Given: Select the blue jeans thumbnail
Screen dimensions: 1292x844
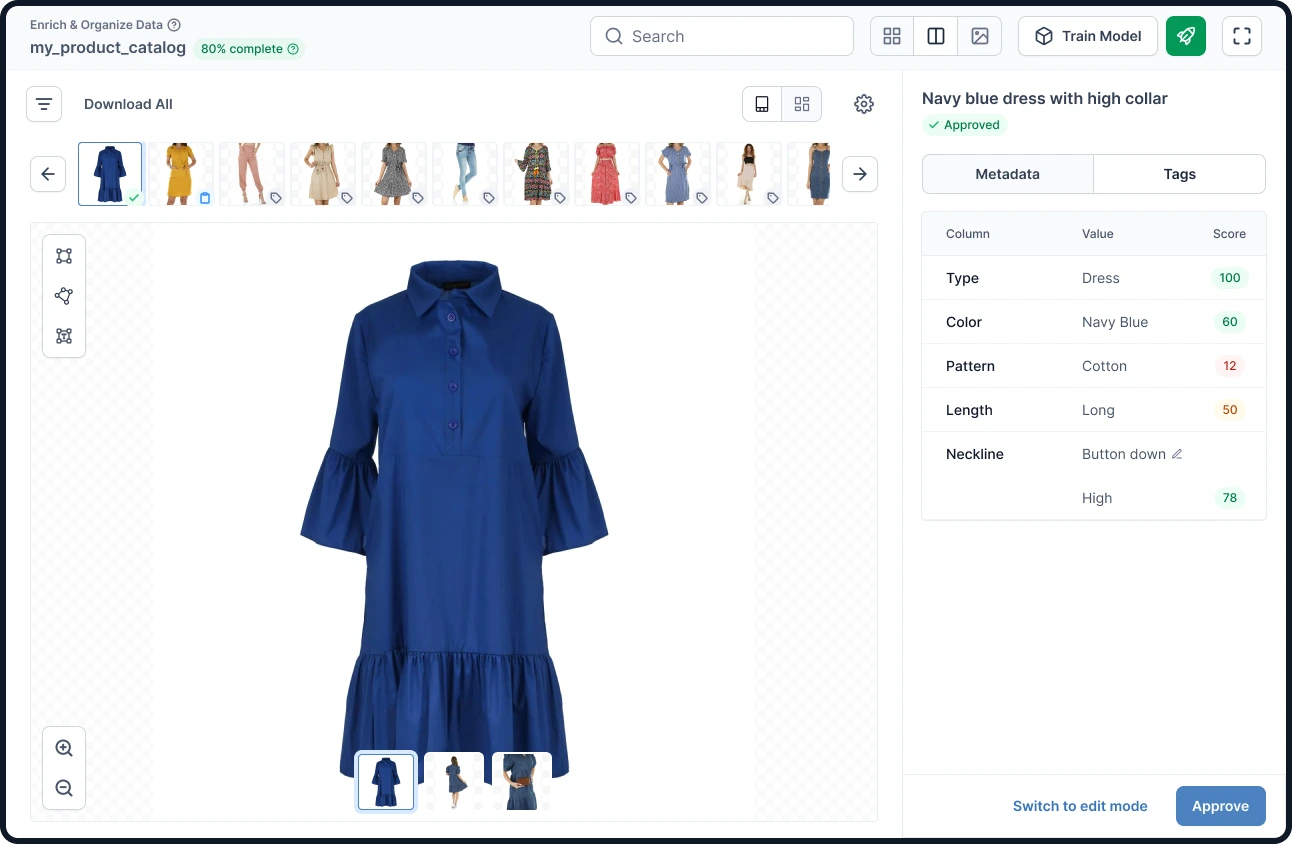Looking at the screenshot, I should pyautogui.click(x=465, y=174).
